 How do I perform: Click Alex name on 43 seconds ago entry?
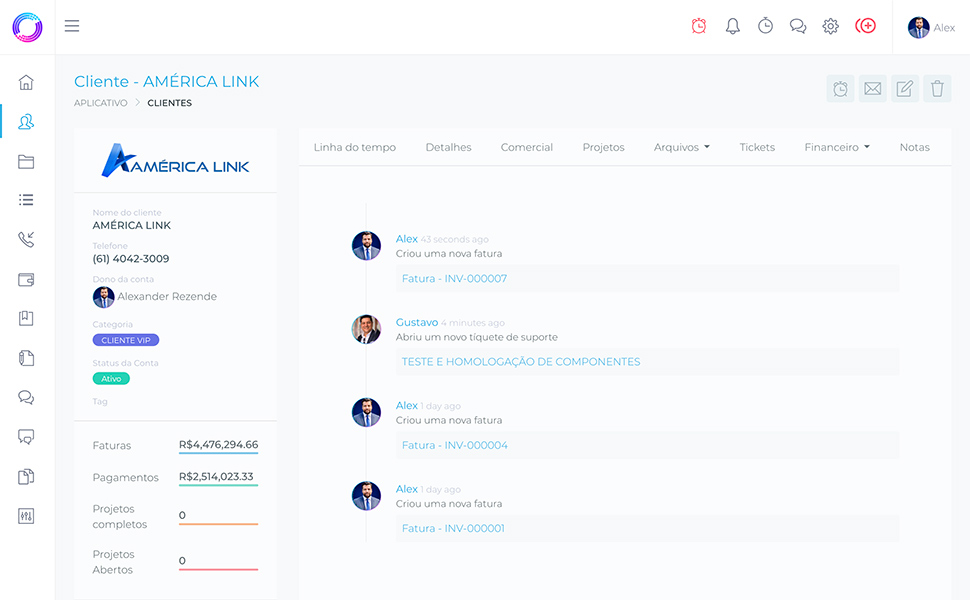[x=406, y=239]
